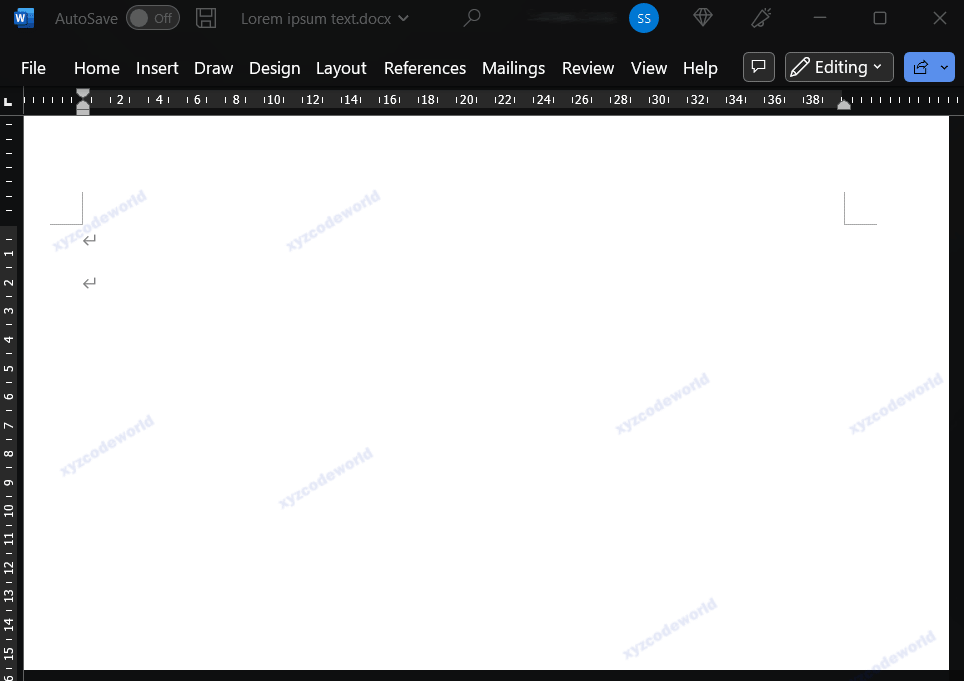The width and height of the screenshot is (964, 681).
Task: Click the pen with sparkle icon in the title bar
Action: coord(761,18)
